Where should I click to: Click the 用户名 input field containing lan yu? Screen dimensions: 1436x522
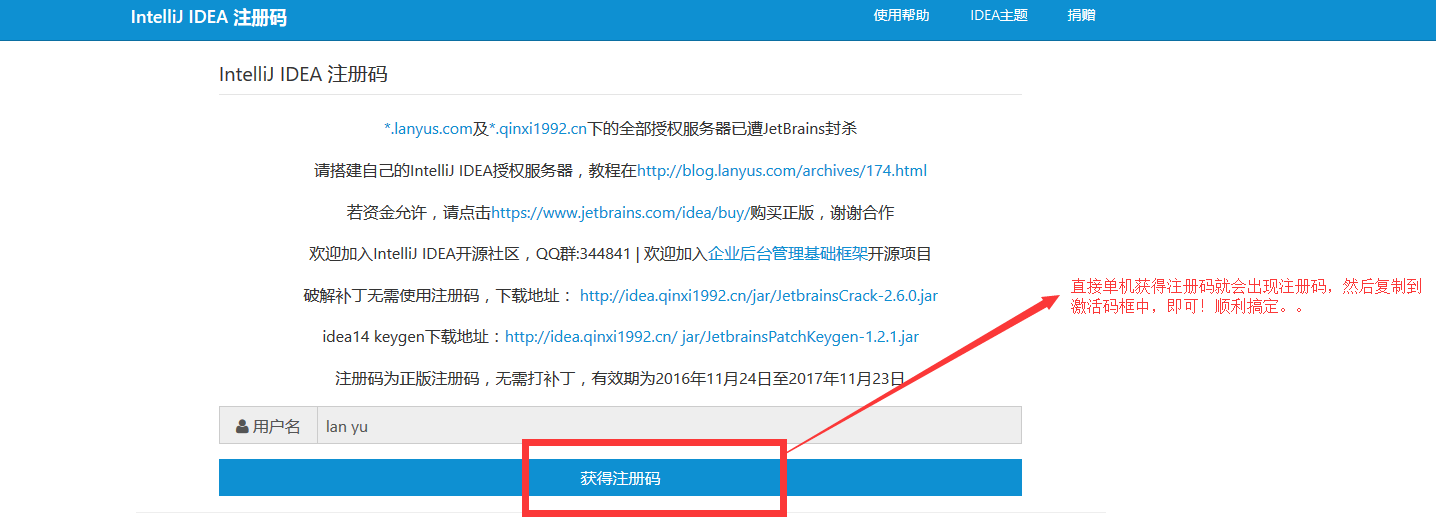tap(669, 425)
